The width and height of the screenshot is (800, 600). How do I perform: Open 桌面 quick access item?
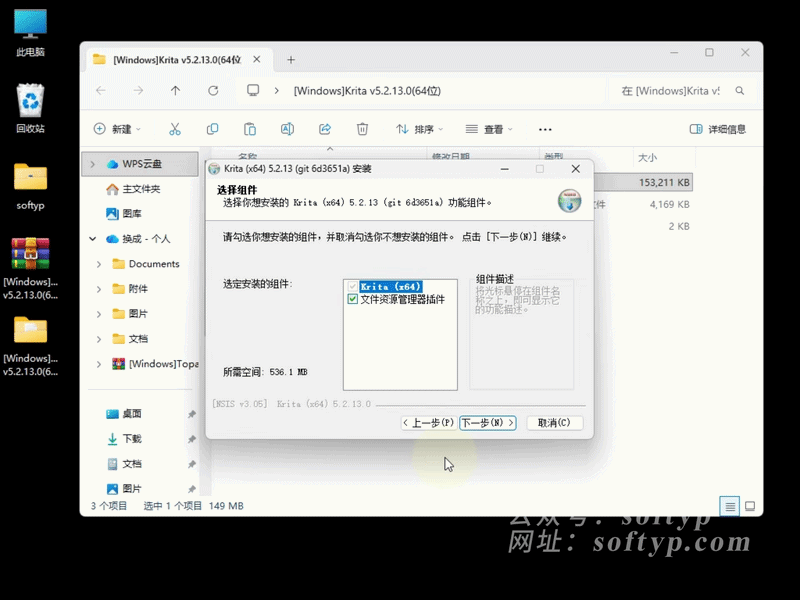pos(140,414)
